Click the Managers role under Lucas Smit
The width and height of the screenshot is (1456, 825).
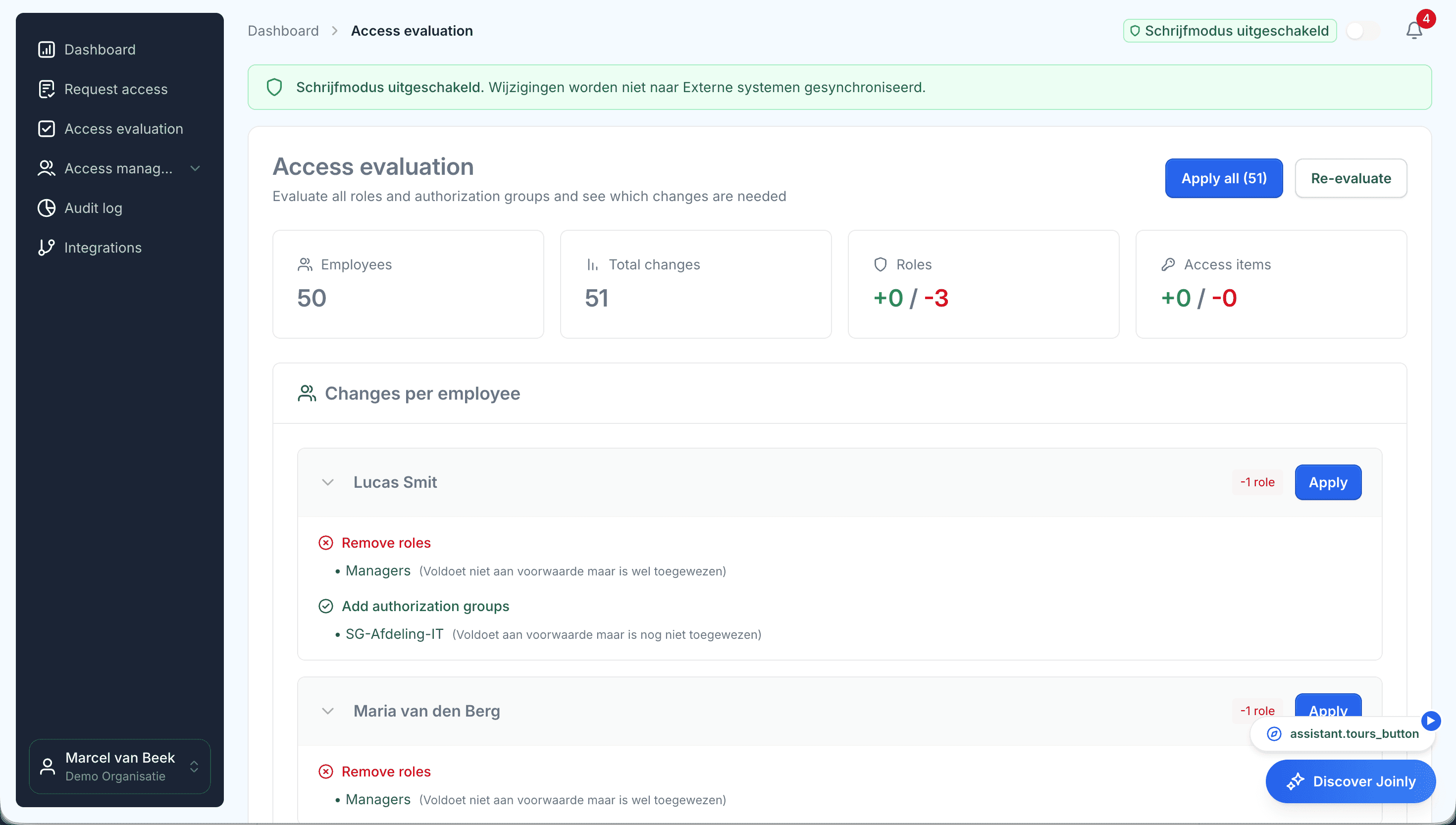[378, 571]
